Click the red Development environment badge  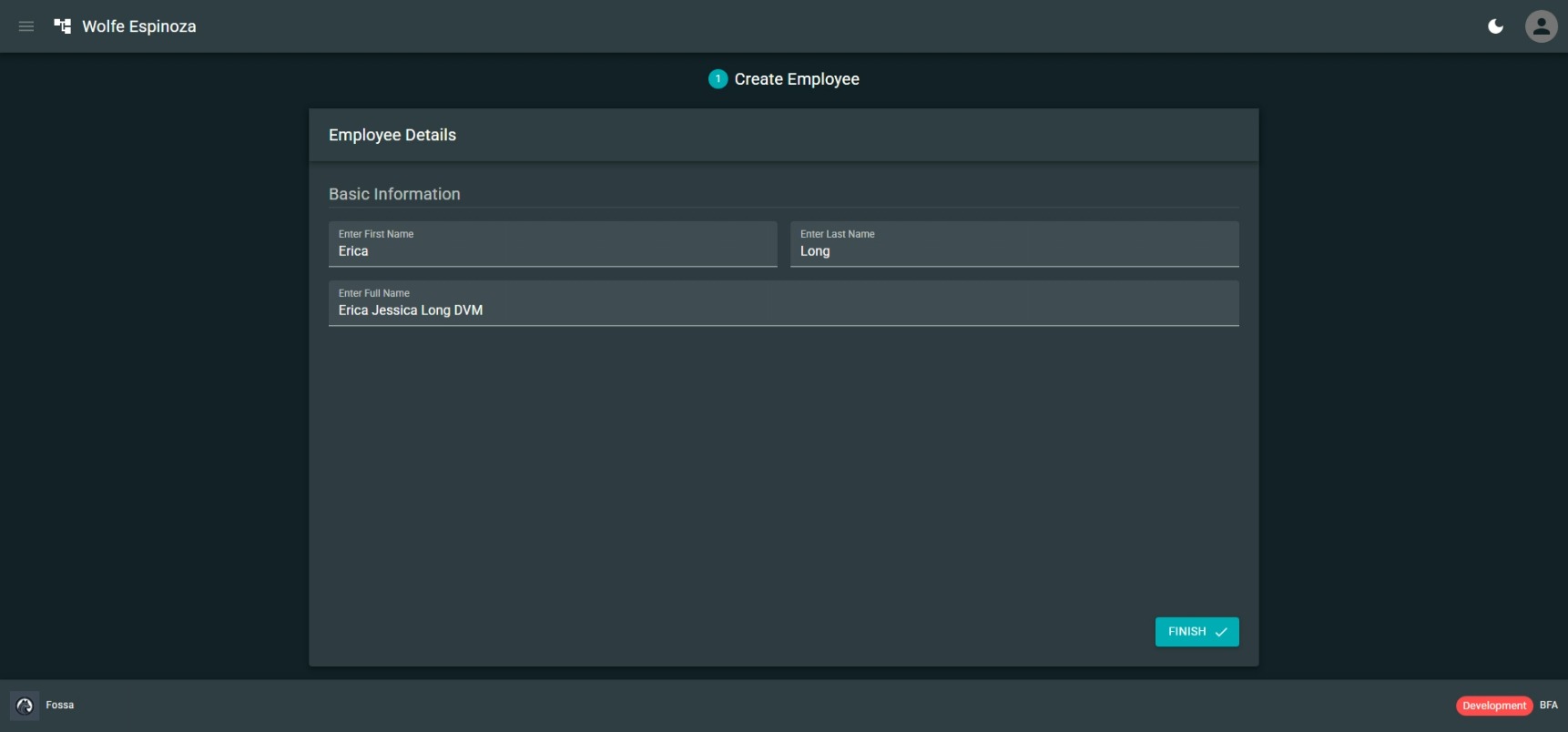click(x=1493, y=706)
